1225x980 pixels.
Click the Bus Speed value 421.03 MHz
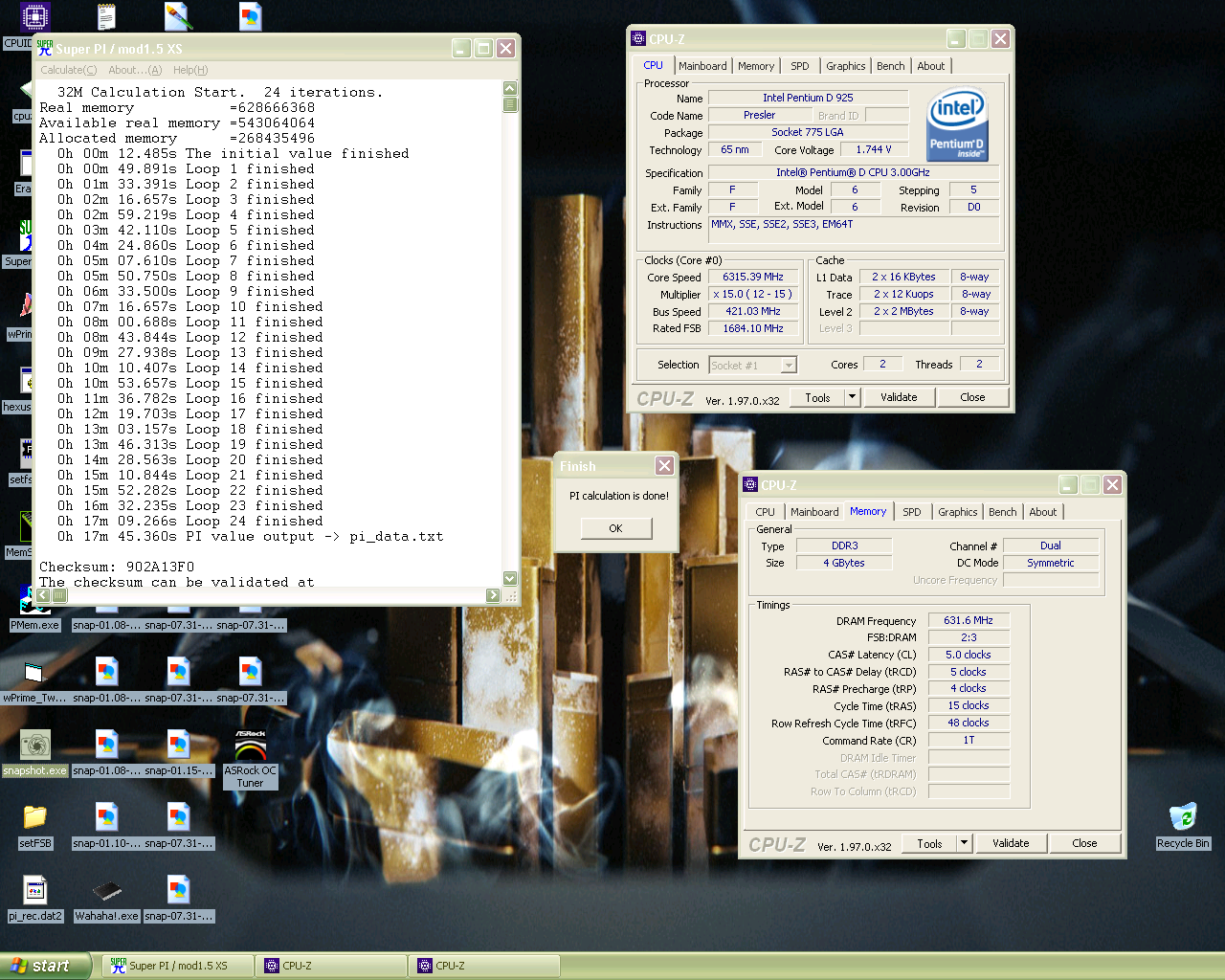753,311
